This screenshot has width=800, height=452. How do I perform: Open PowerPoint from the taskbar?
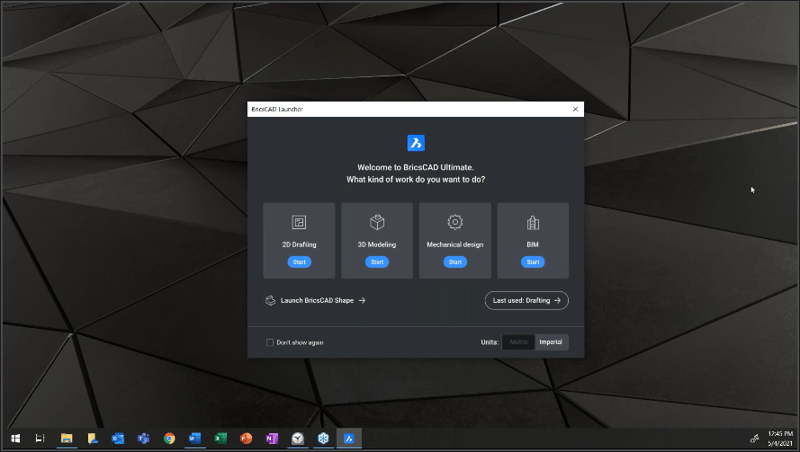[x=246, y=438]
